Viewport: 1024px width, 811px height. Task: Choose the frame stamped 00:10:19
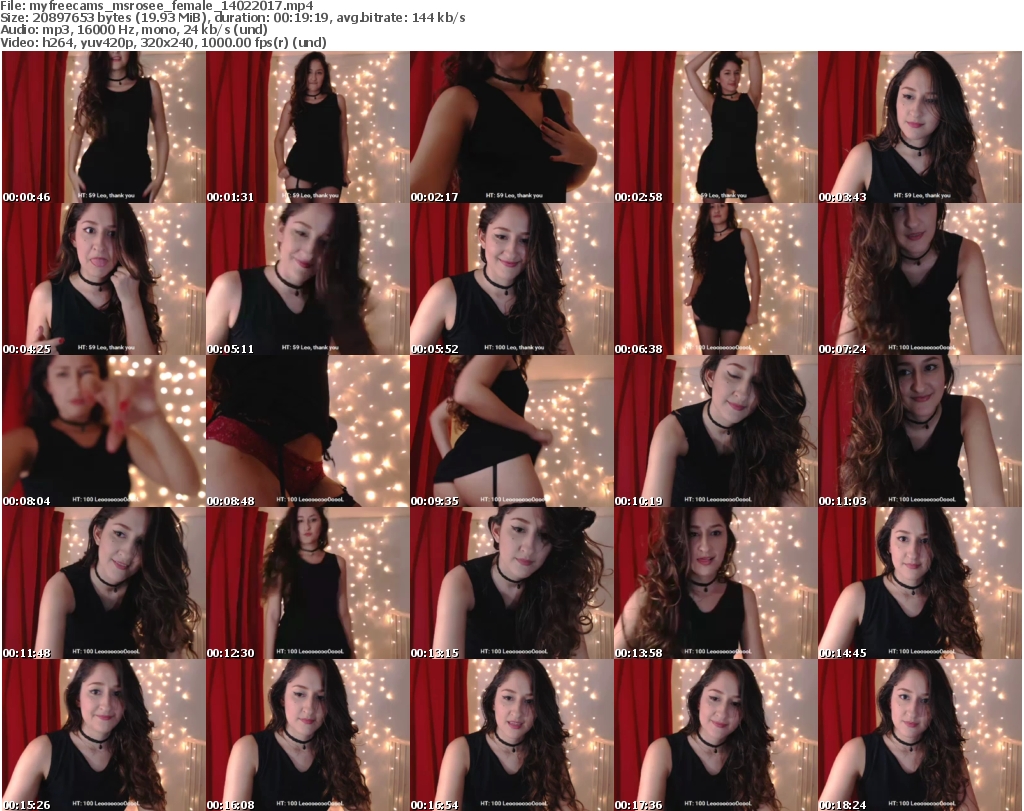(716, 431)
